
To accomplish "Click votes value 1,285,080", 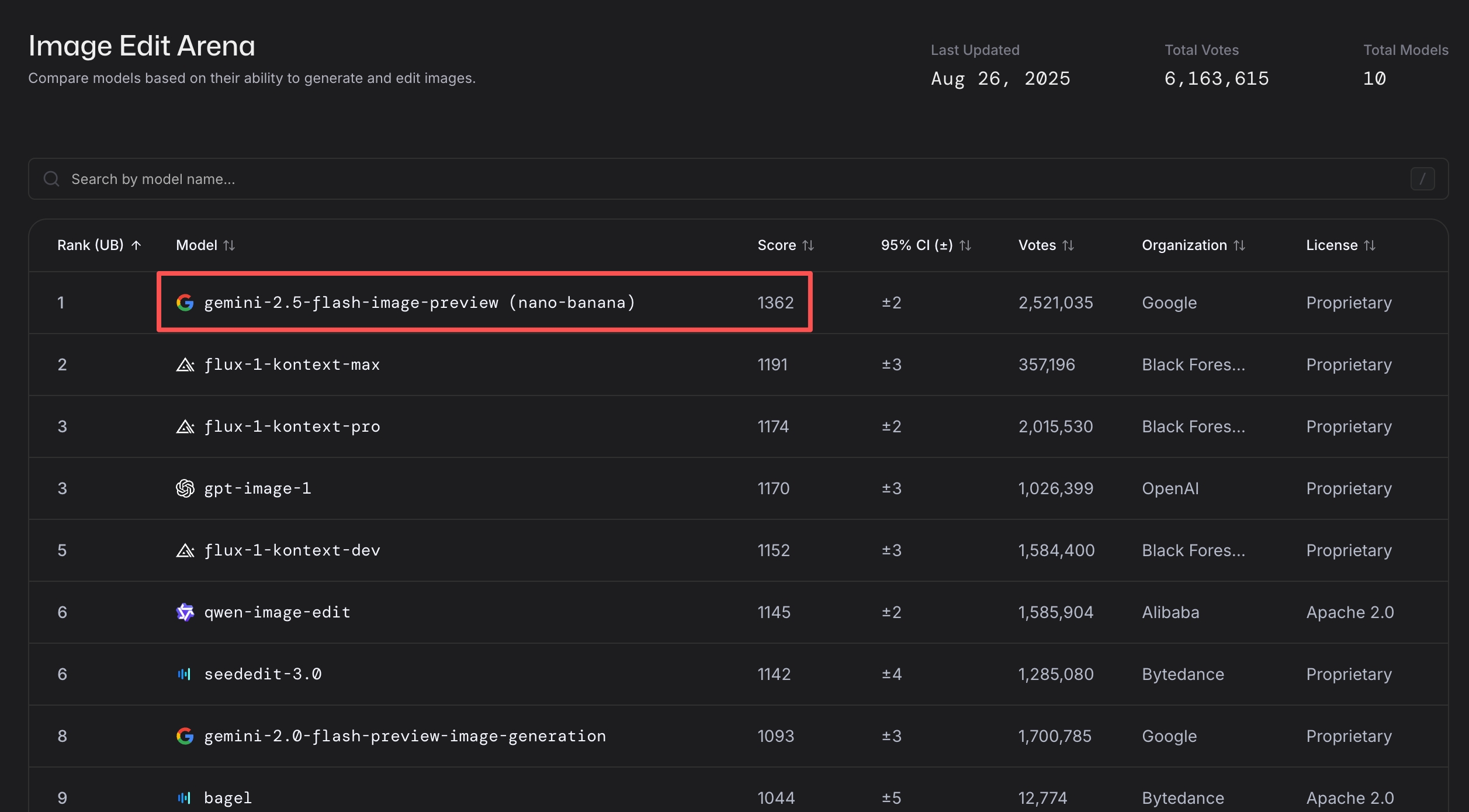I will tap(1055, 674).
